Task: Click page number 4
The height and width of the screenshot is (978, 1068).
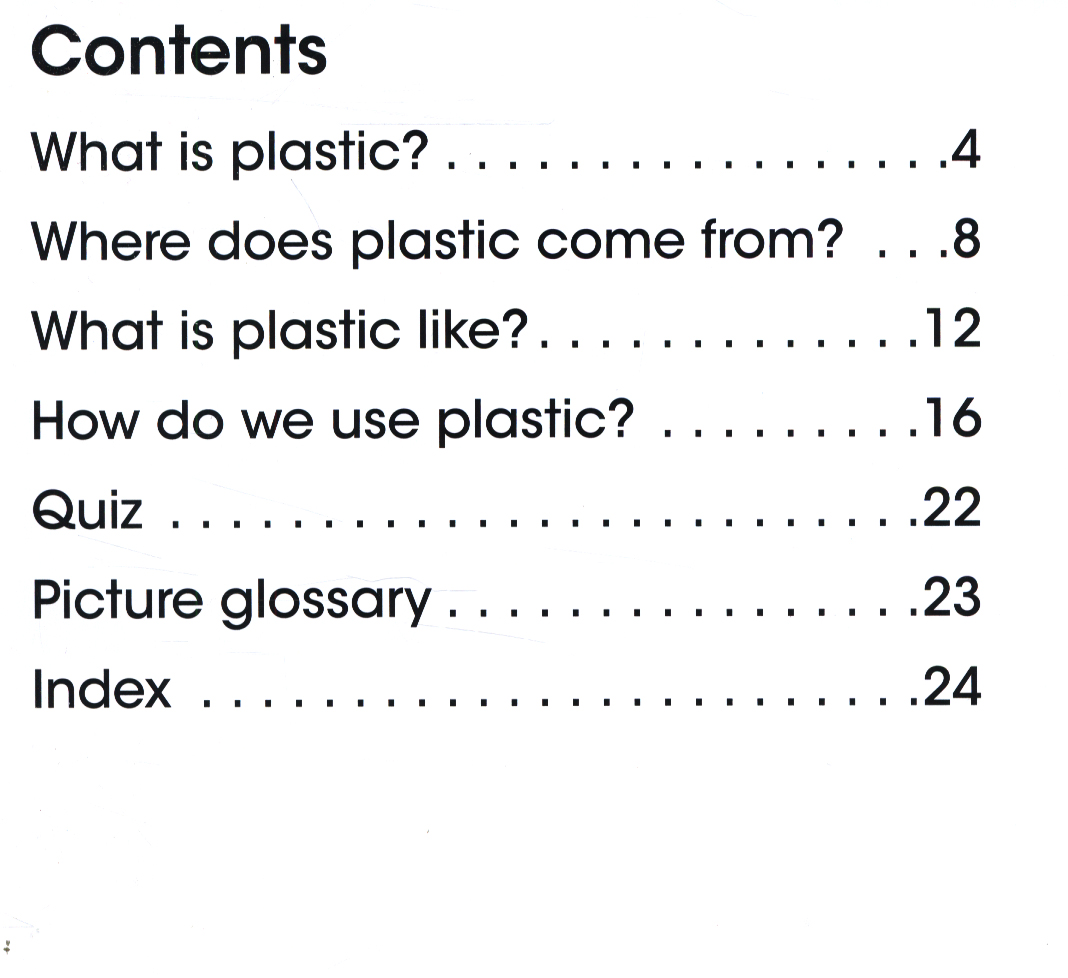Action: click(964, 151)
